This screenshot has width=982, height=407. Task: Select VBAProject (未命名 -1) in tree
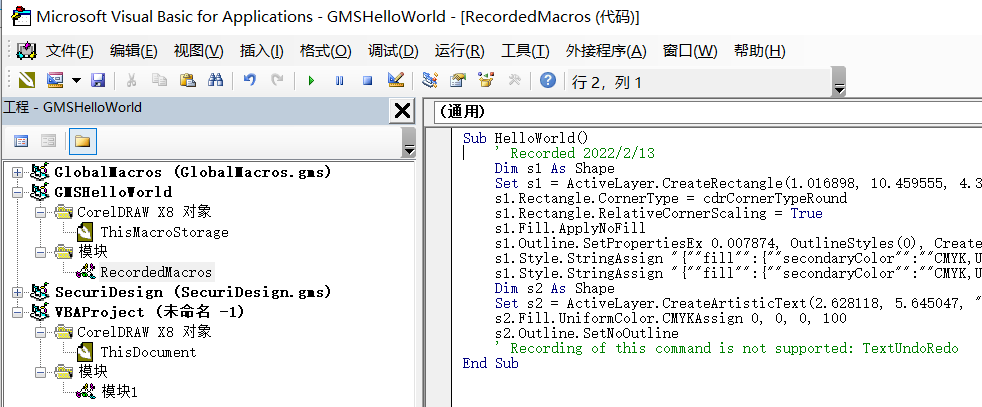tap(150, 312)
